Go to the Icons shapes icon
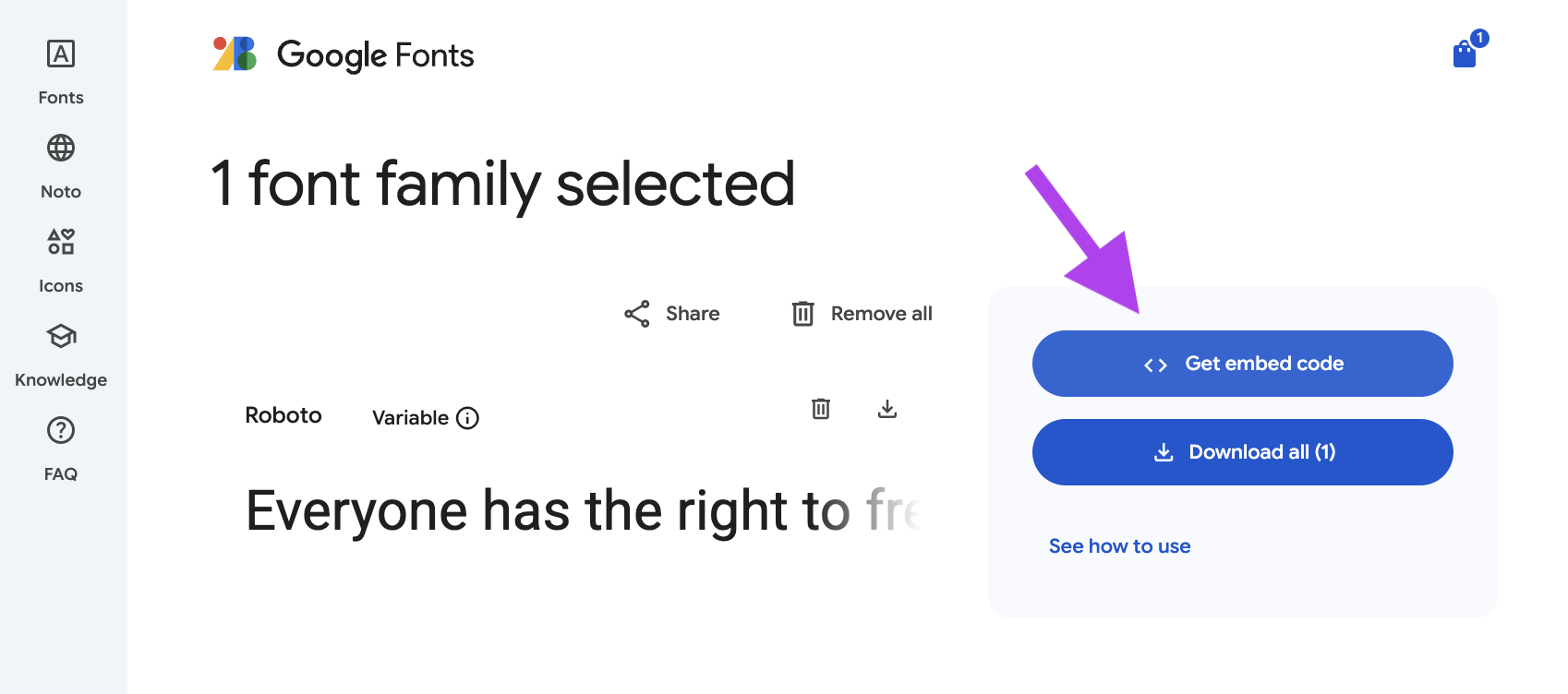Screen dimensions: 1568x694 pyautogui.click(x=61, y=242)
